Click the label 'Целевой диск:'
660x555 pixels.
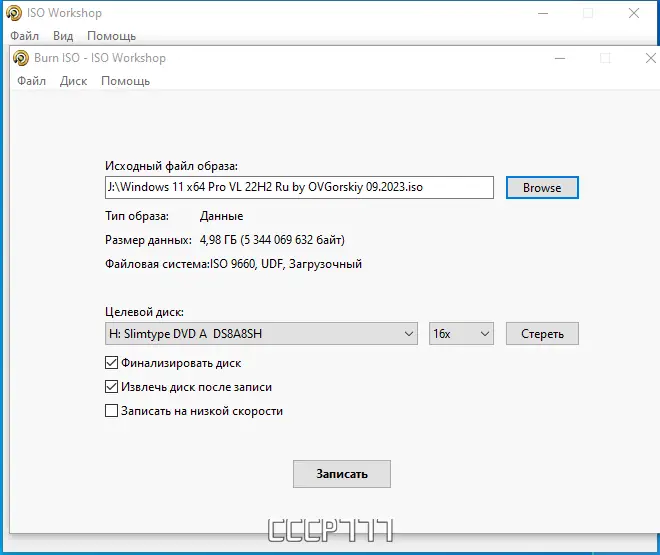(144, 312)
